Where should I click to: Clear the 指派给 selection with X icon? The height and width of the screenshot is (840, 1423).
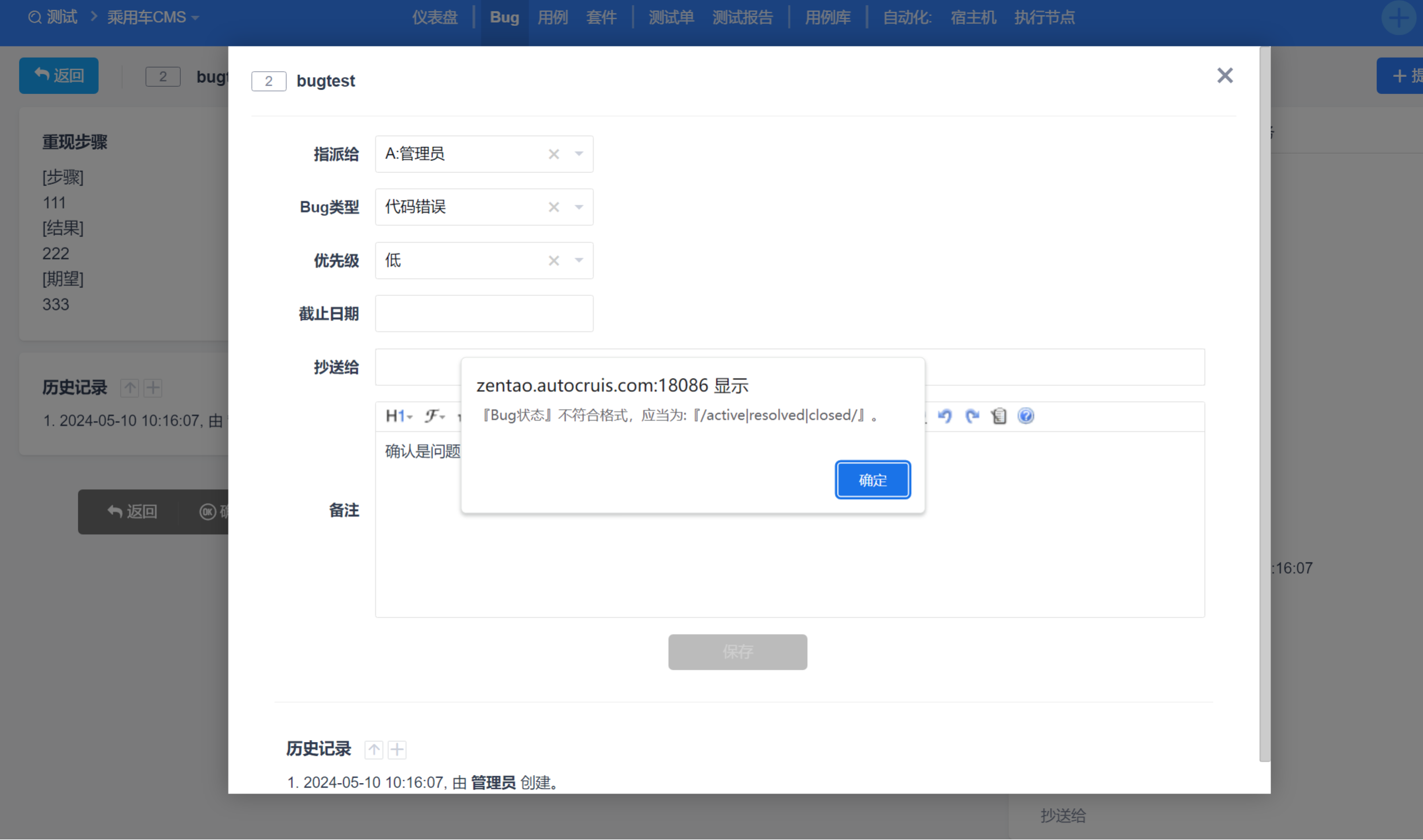tap(554, 154)
